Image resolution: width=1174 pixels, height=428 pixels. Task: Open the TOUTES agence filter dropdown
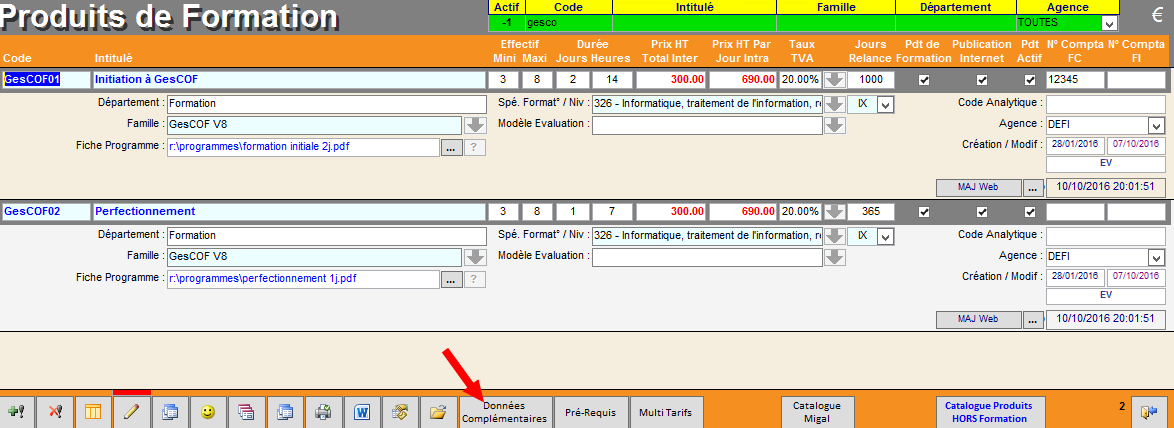1109,23
